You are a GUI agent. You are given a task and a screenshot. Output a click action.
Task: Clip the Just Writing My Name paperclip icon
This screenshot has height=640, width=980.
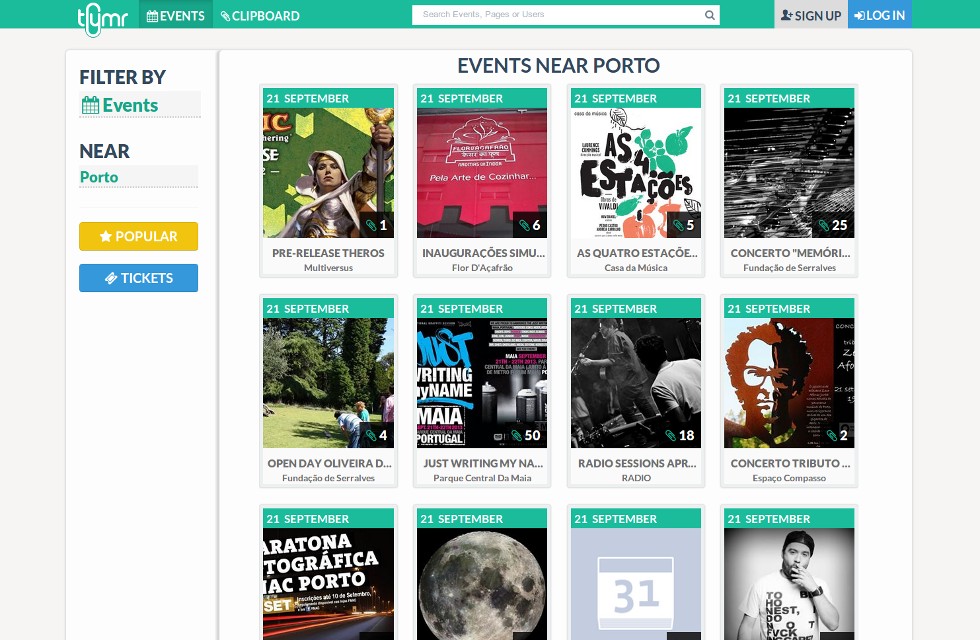(517, 435)
